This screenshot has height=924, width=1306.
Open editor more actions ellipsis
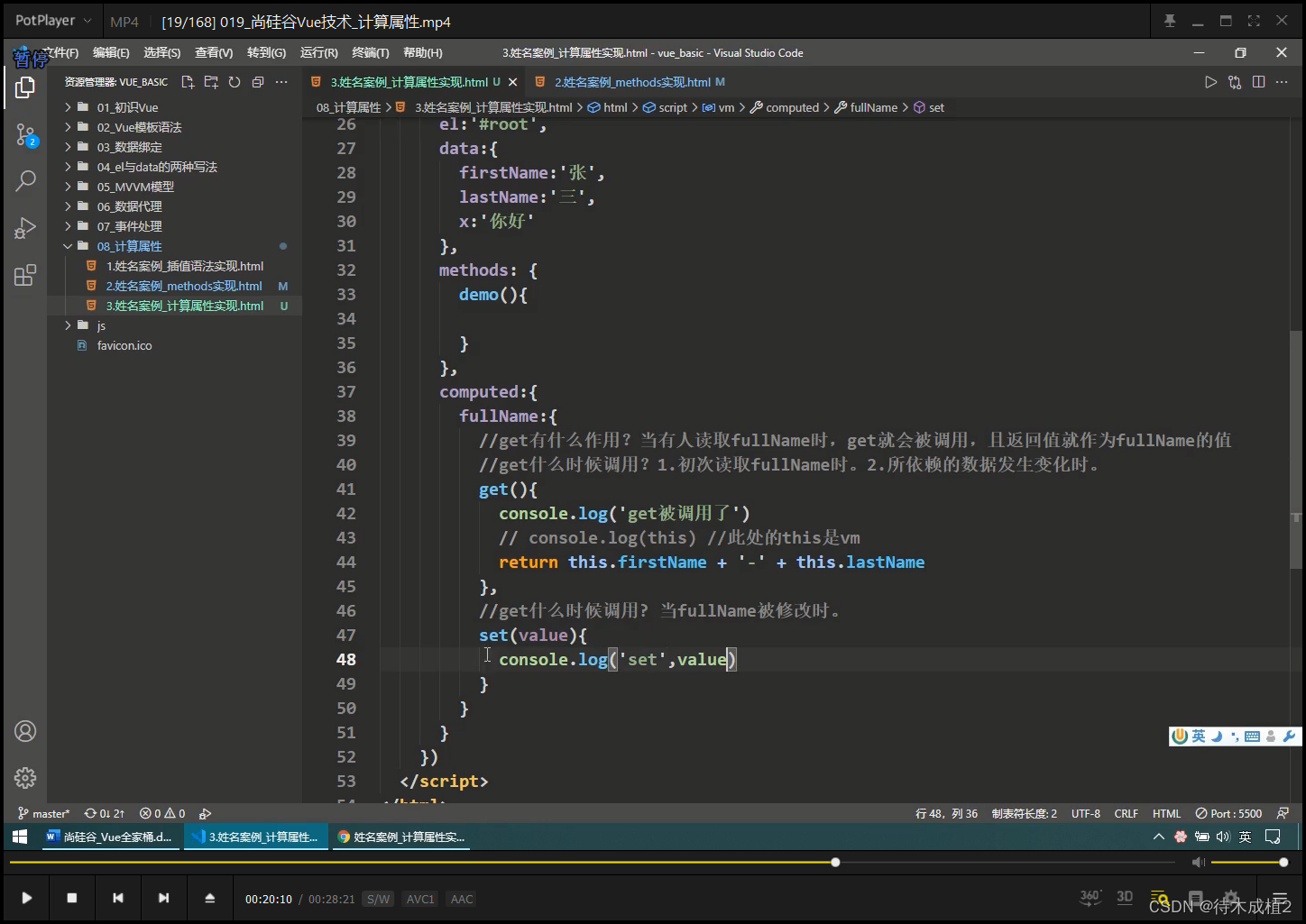pos(1282,82)
